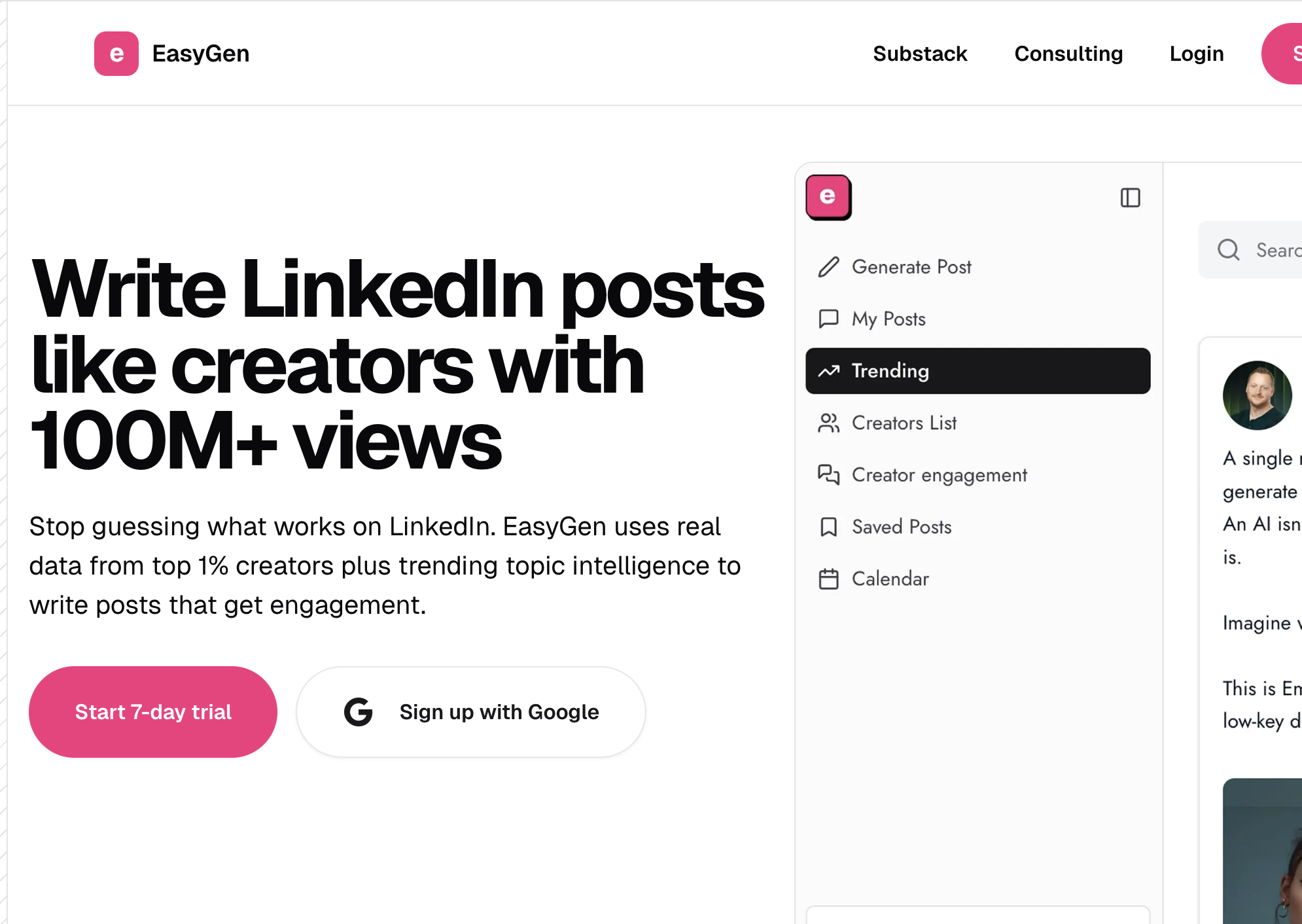1302x924 pixels.
Task: Sign up with Google
Action: (470, 712)
